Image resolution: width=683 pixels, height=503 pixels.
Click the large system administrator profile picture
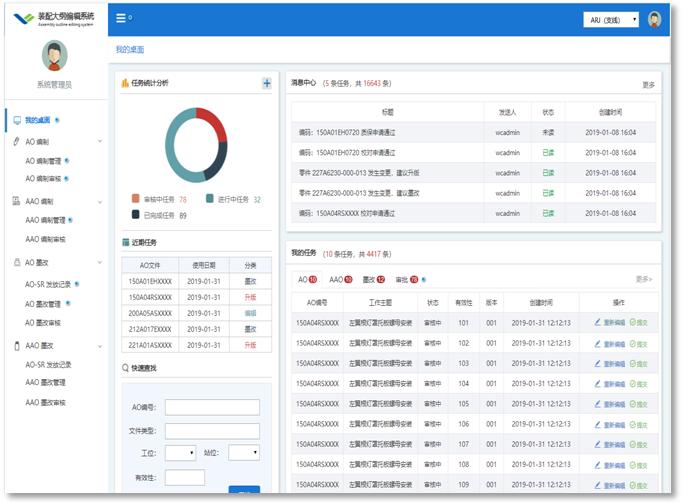54,57
